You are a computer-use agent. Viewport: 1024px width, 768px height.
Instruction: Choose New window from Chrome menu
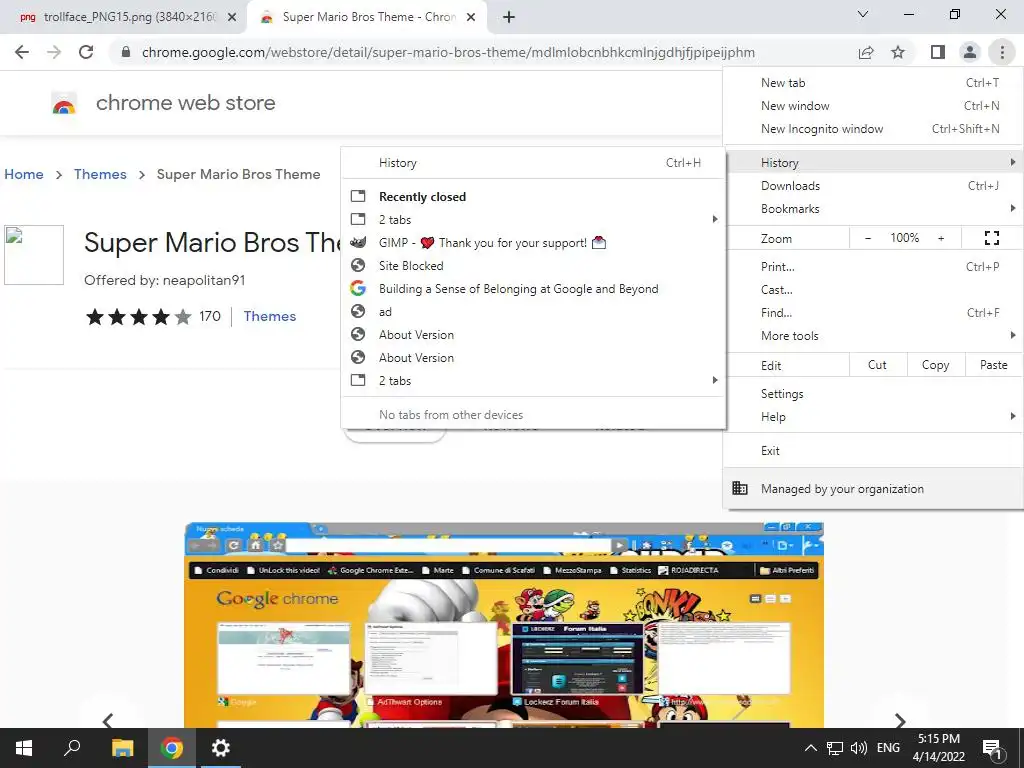pyautogui.click(x=872, y=106)
